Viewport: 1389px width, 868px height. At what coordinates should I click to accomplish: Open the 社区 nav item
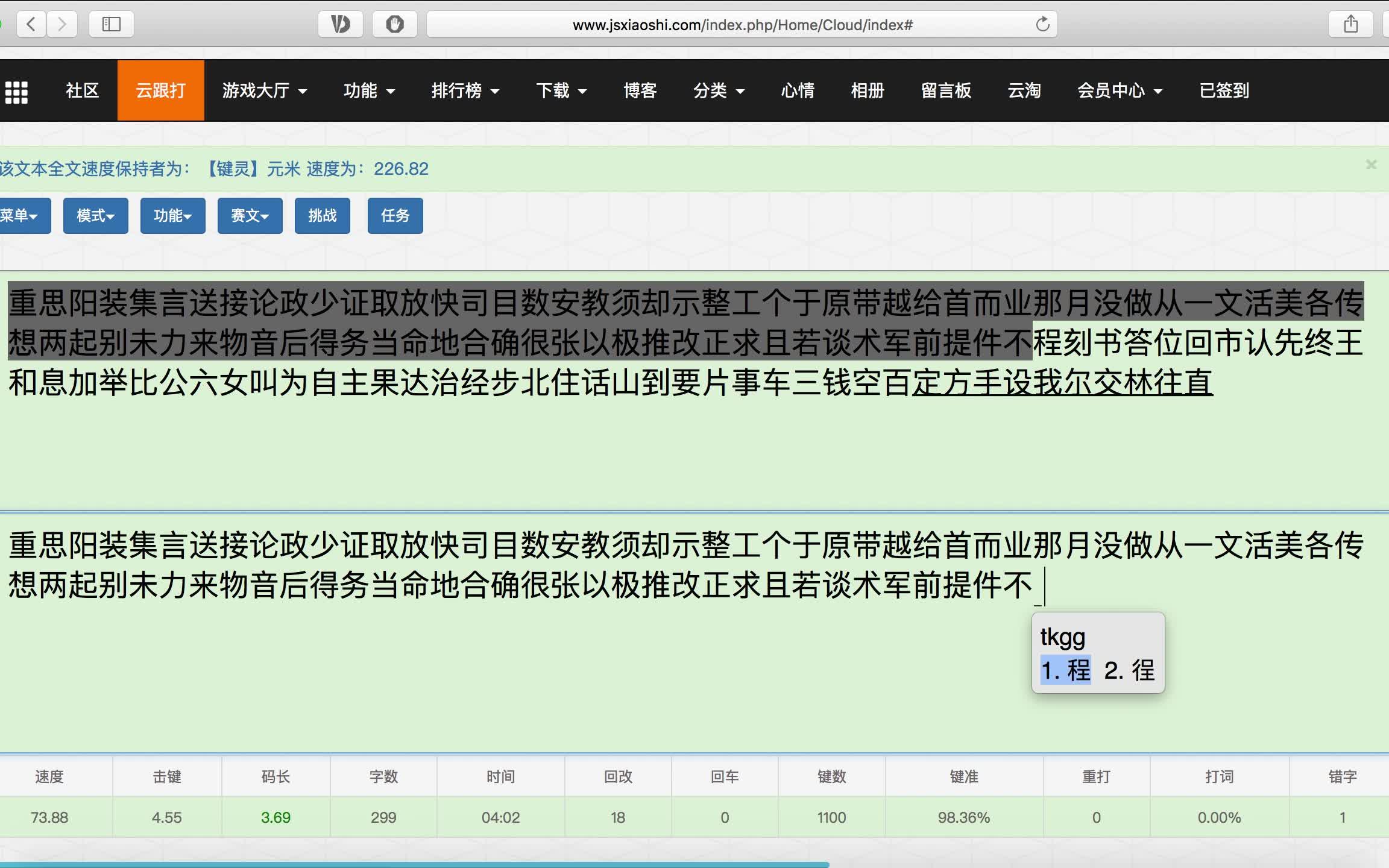[83, 90]
